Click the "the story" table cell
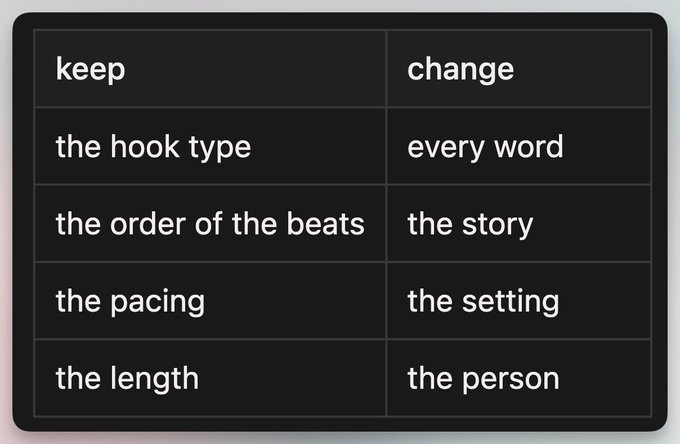 pos(519,223)
